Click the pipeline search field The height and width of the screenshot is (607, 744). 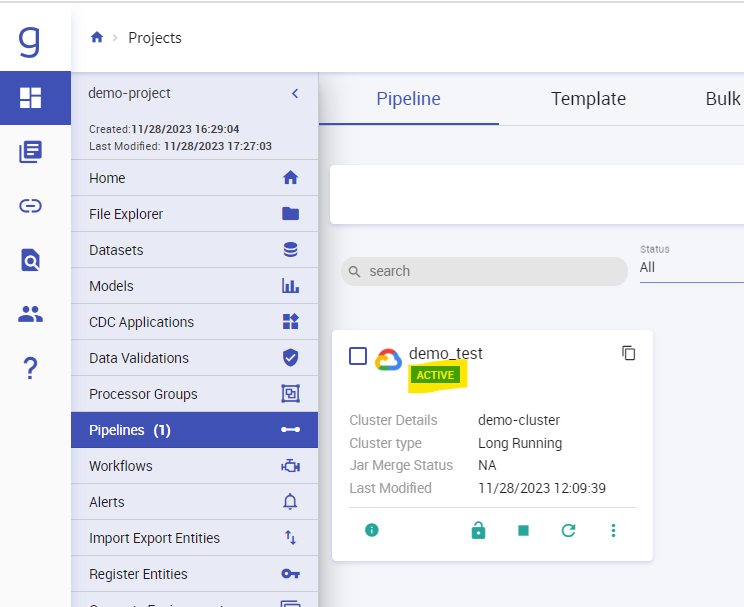[x=484, y=271]
